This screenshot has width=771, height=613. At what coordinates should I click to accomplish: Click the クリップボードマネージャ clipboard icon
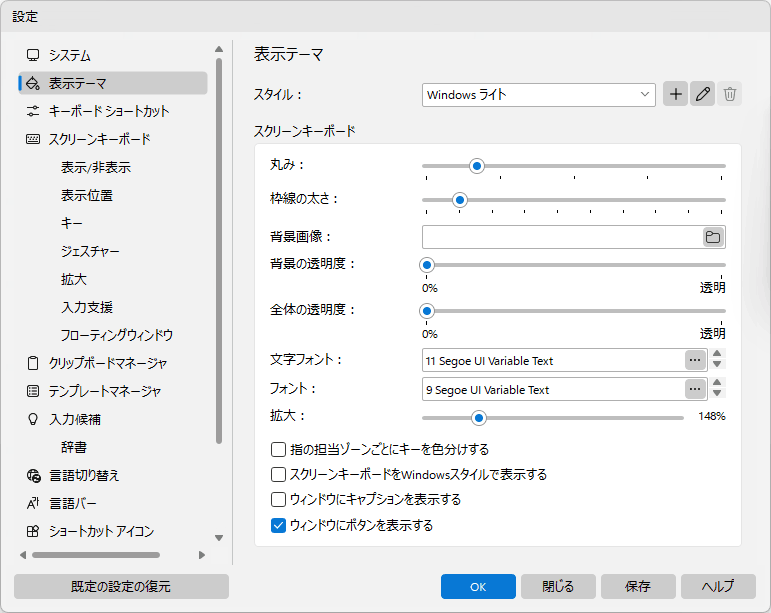(33, 363)
